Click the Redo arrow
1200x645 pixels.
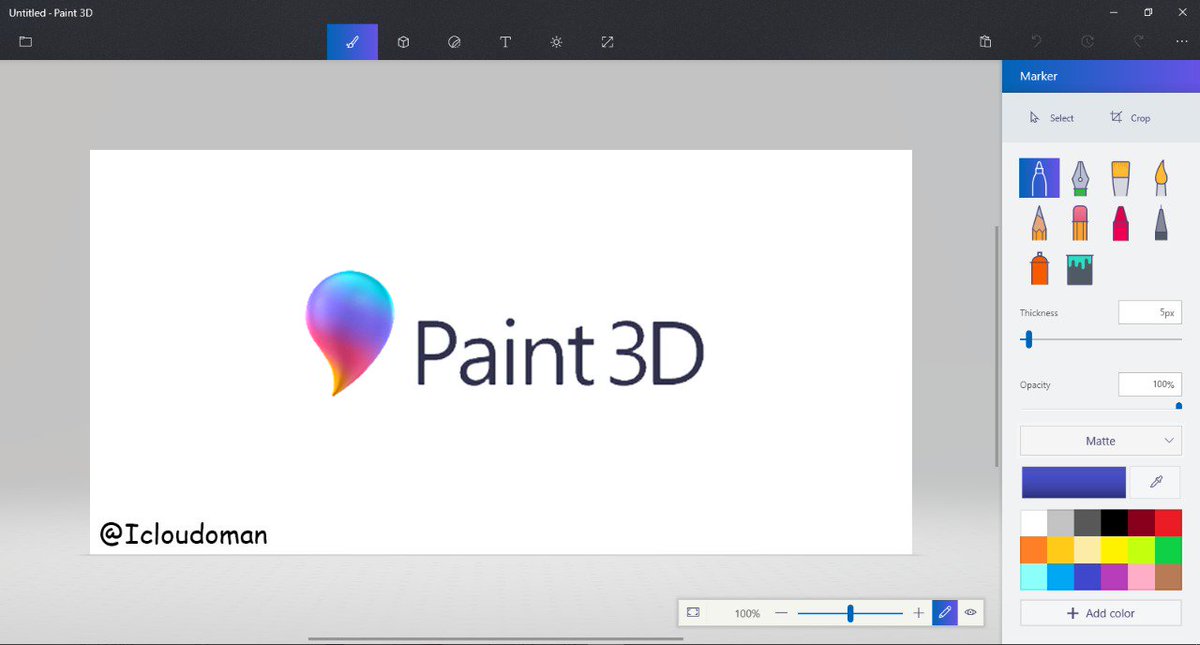pos(1138,42)
